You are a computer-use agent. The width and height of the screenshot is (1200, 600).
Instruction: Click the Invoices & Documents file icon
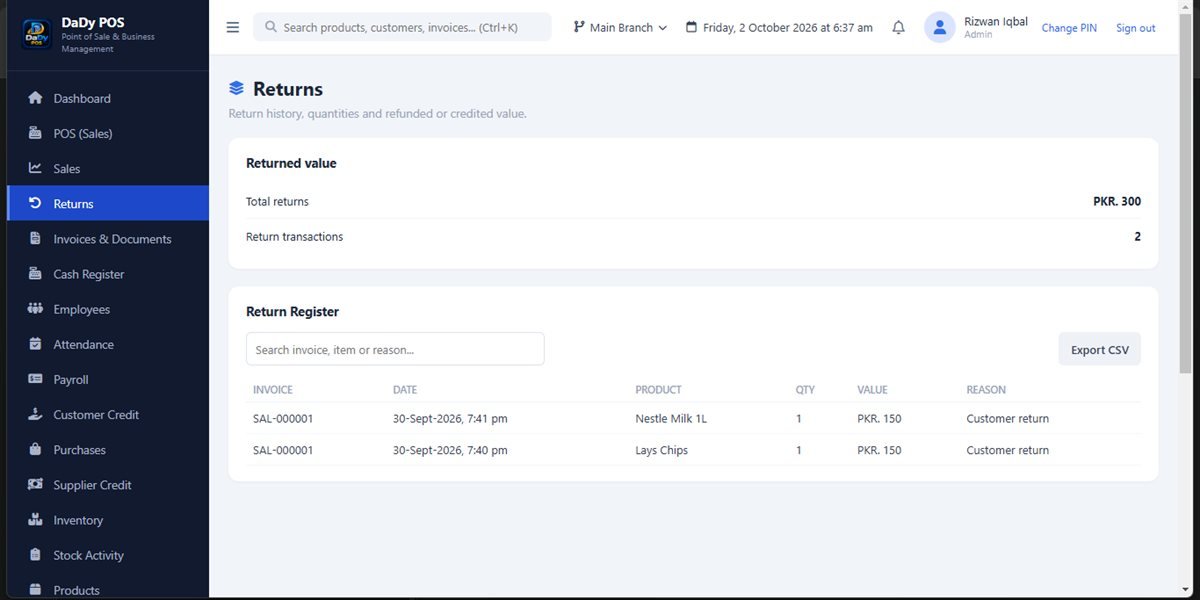pos(36,239)
